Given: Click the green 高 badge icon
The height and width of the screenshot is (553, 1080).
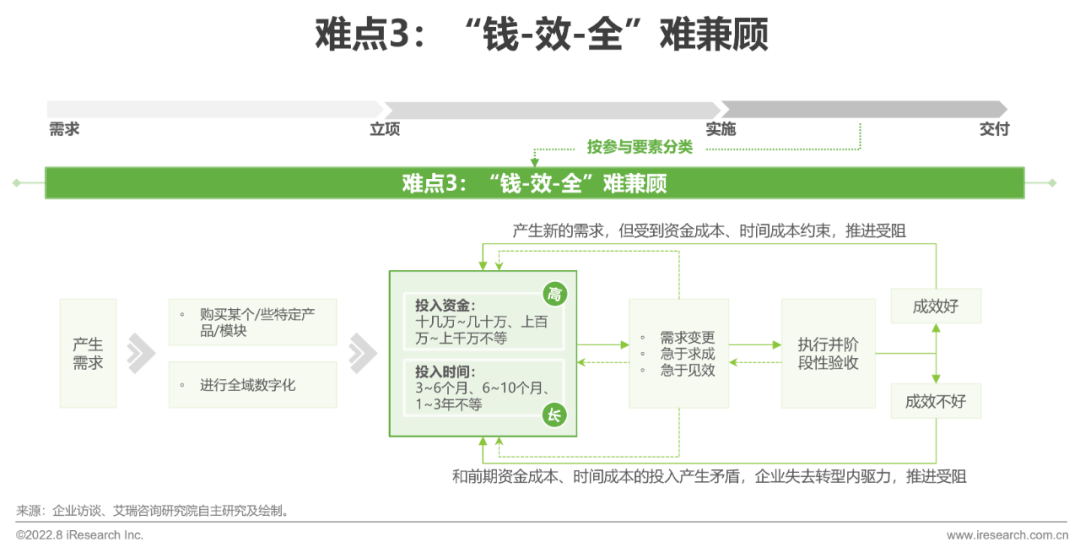Looking at the screenshot, I should coord(554,293).
